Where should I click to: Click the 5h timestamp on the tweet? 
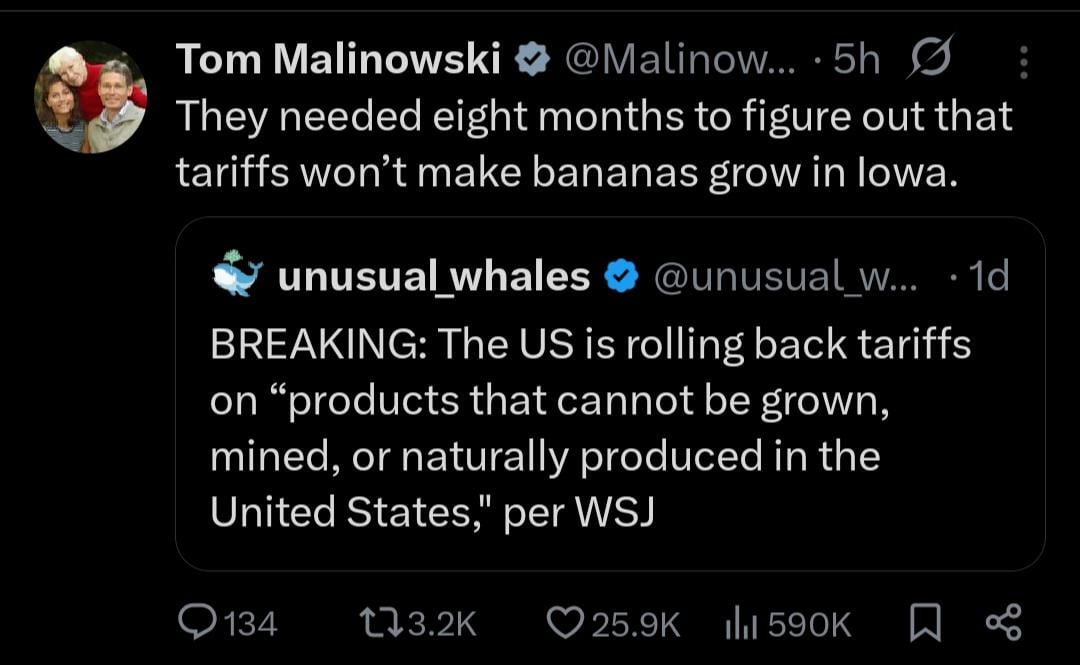[x=856, y=62]
